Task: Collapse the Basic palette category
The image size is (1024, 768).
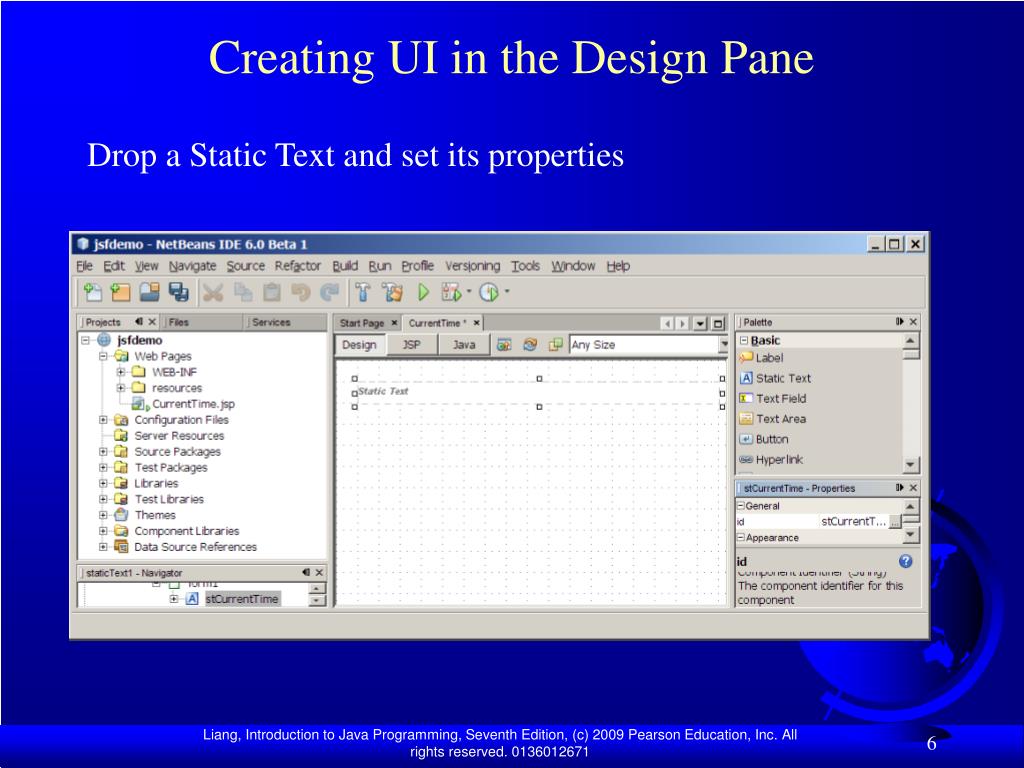Action: [743, 340]
